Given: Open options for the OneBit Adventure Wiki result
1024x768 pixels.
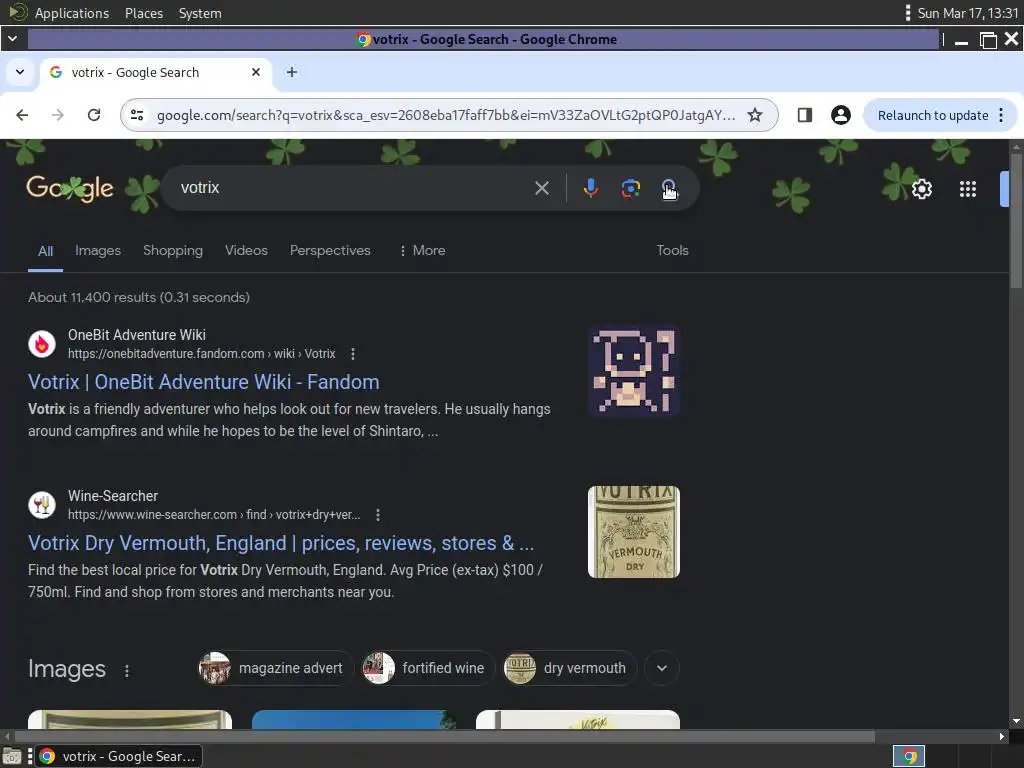Looking at the screenshot, I should (x=353, y=354).
